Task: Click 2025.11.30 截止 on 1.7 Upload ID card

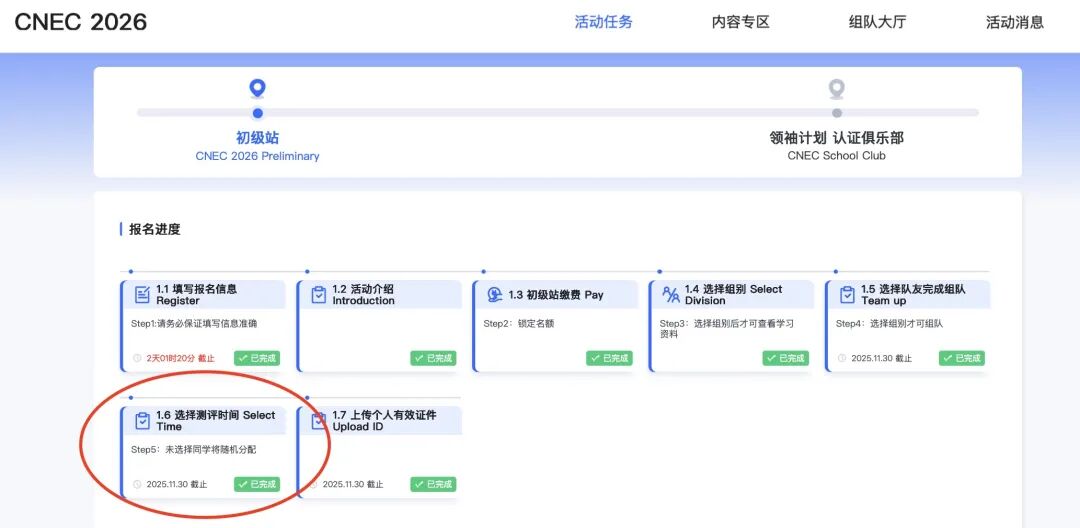Action: (x=353, y=484)
